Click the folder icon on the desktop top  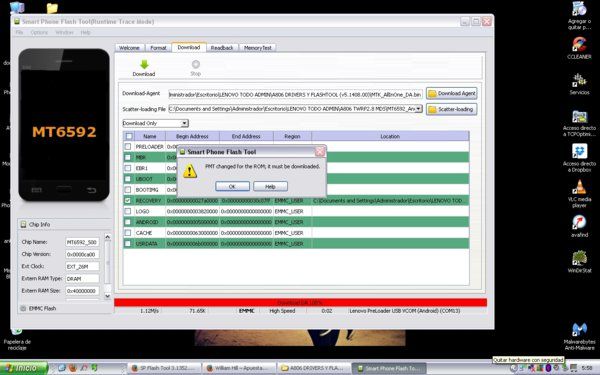[x=52, y=8]
